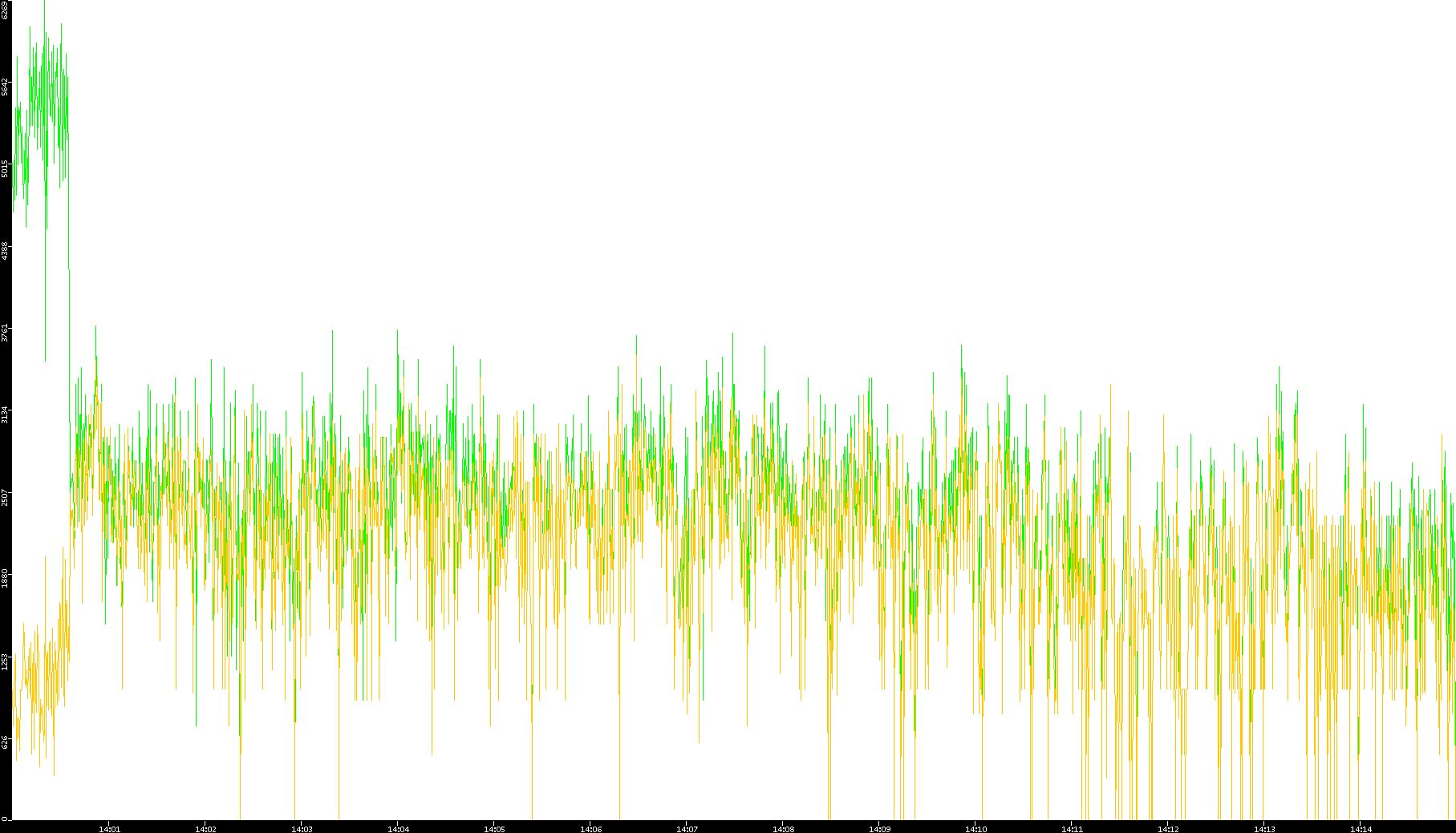Click the 626 y-axis value label

(x=5, y=742)
